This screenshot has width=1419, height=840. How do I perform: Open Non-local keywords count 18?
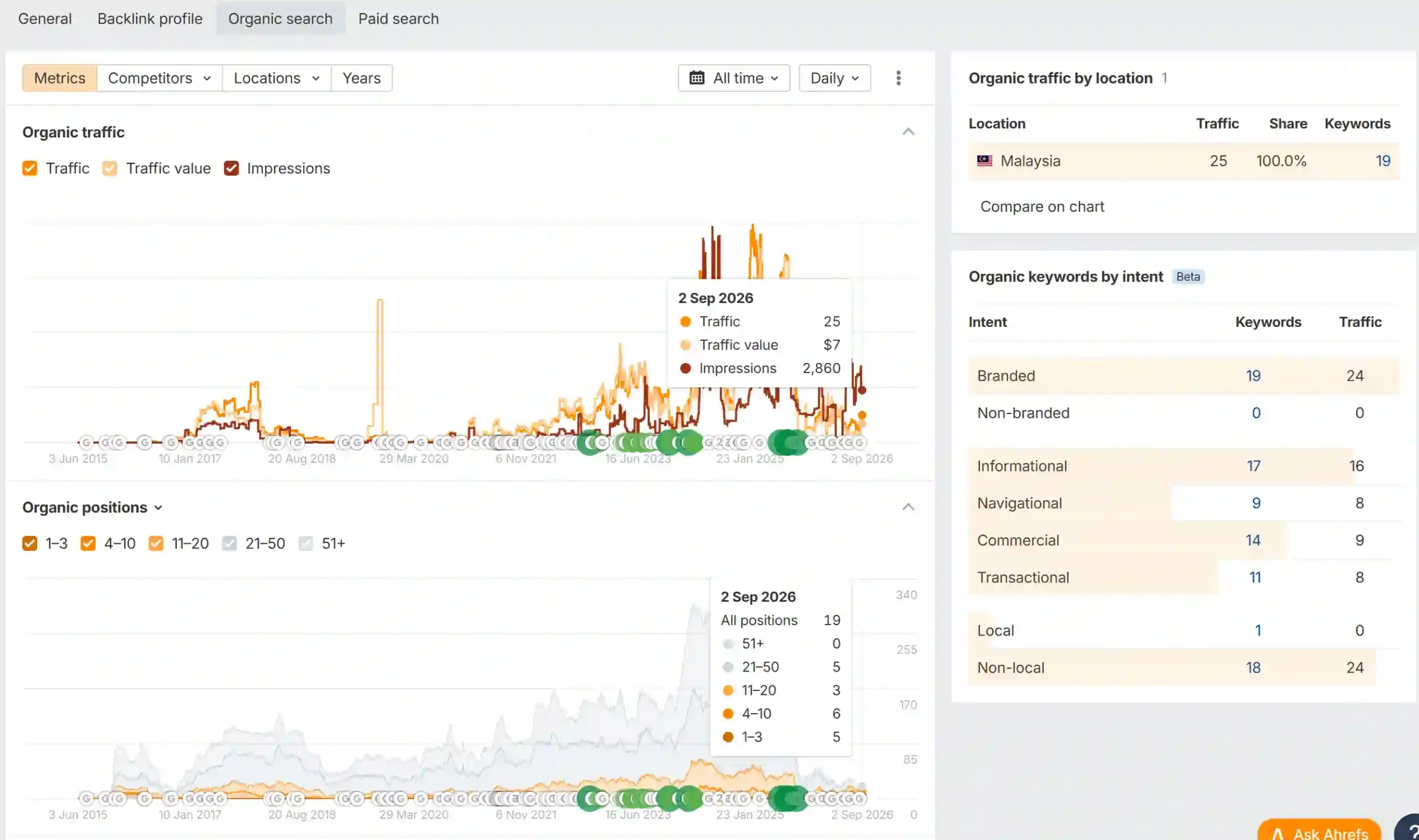pyautogui.click(x=1253, y=668)
